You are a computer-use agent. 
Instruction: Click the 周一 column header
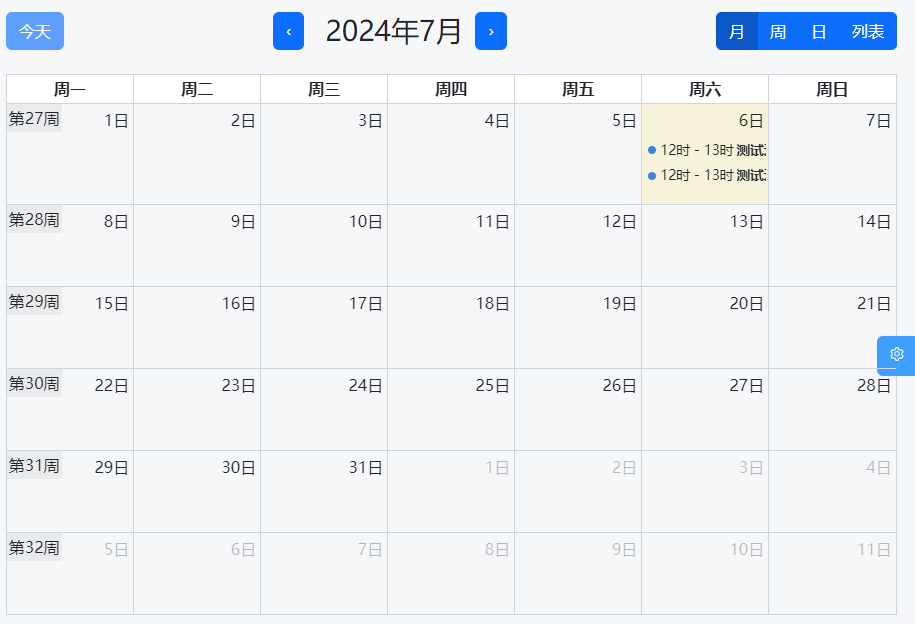click(70, 89)
